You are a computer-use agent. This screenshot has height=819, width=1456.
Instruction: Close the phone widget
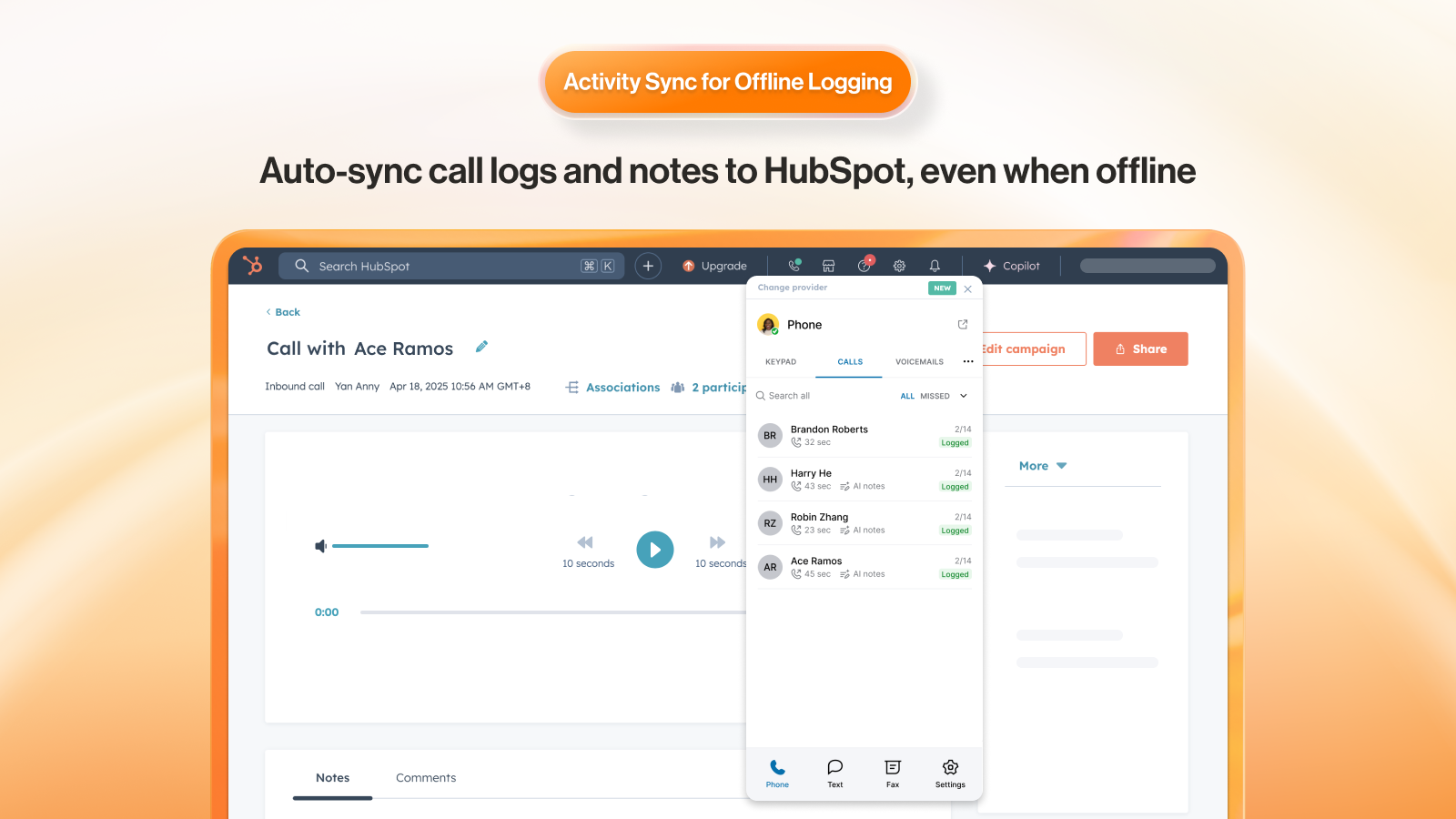point(968,288)
